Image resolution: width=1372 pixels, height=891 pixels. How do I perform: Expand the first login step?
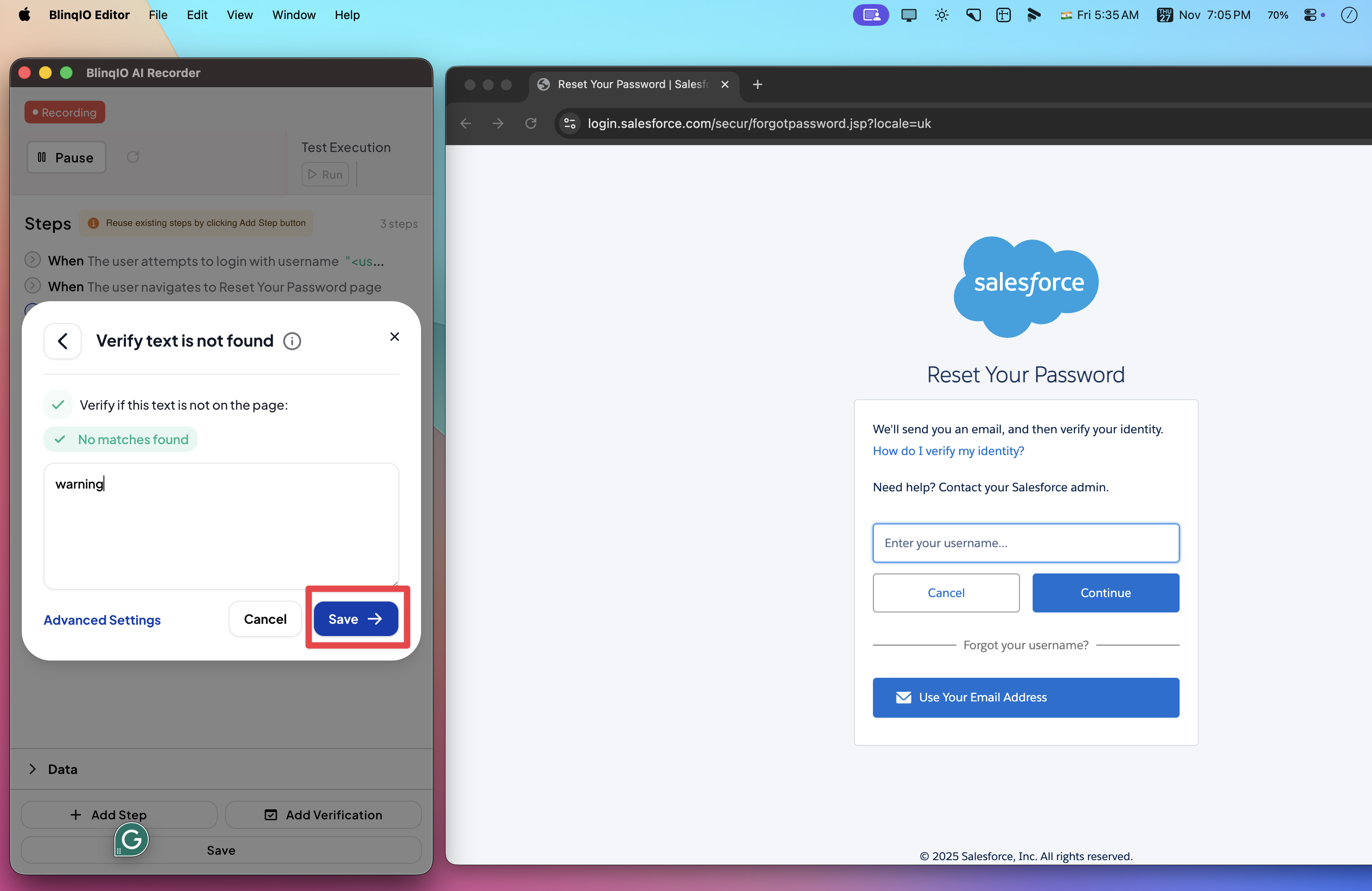[33, 260]
